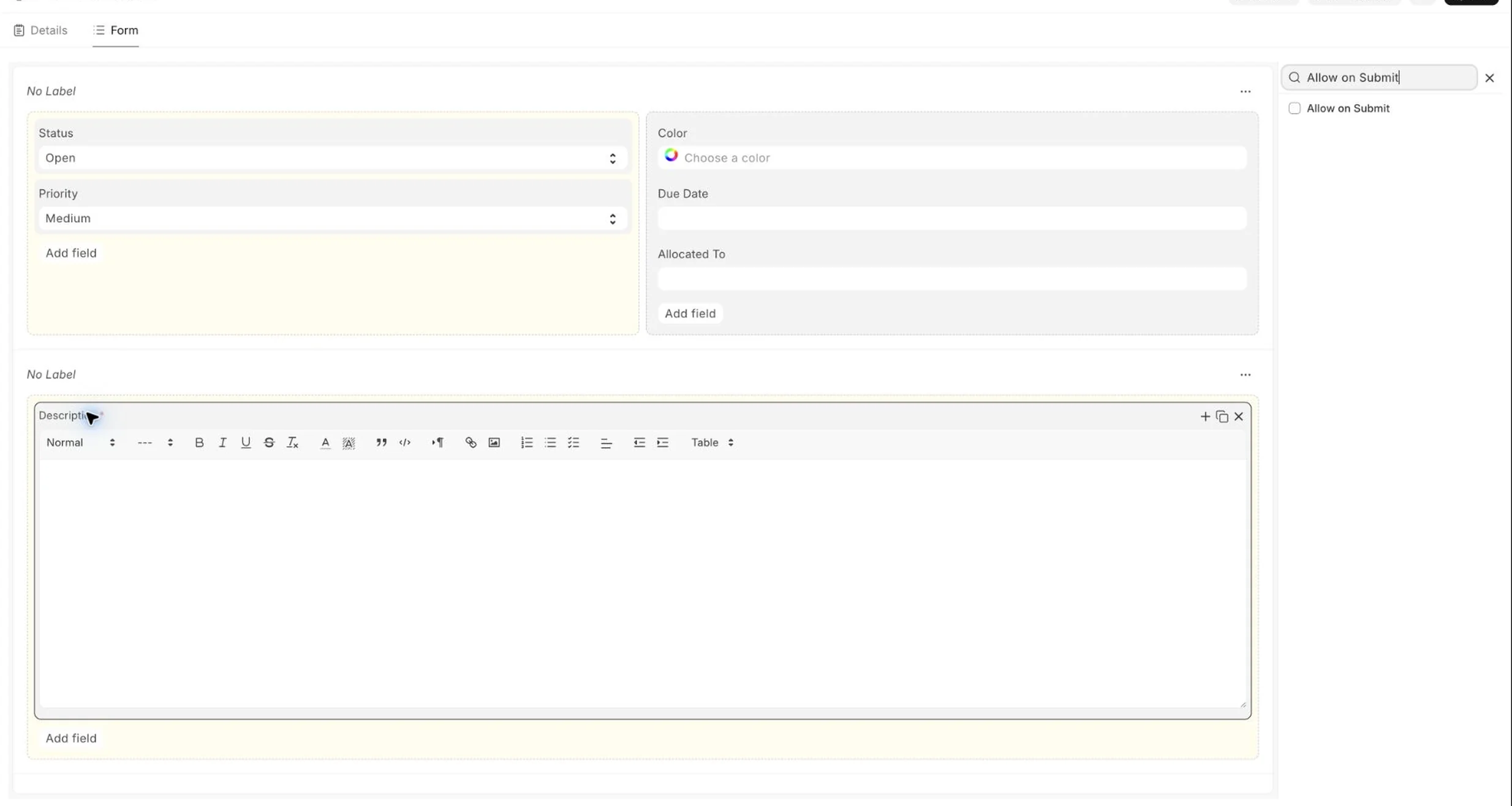Open the Priority dropdown
Image resolution: width=1512 pixels, height=806 pixels.
[x=332, y=219]
